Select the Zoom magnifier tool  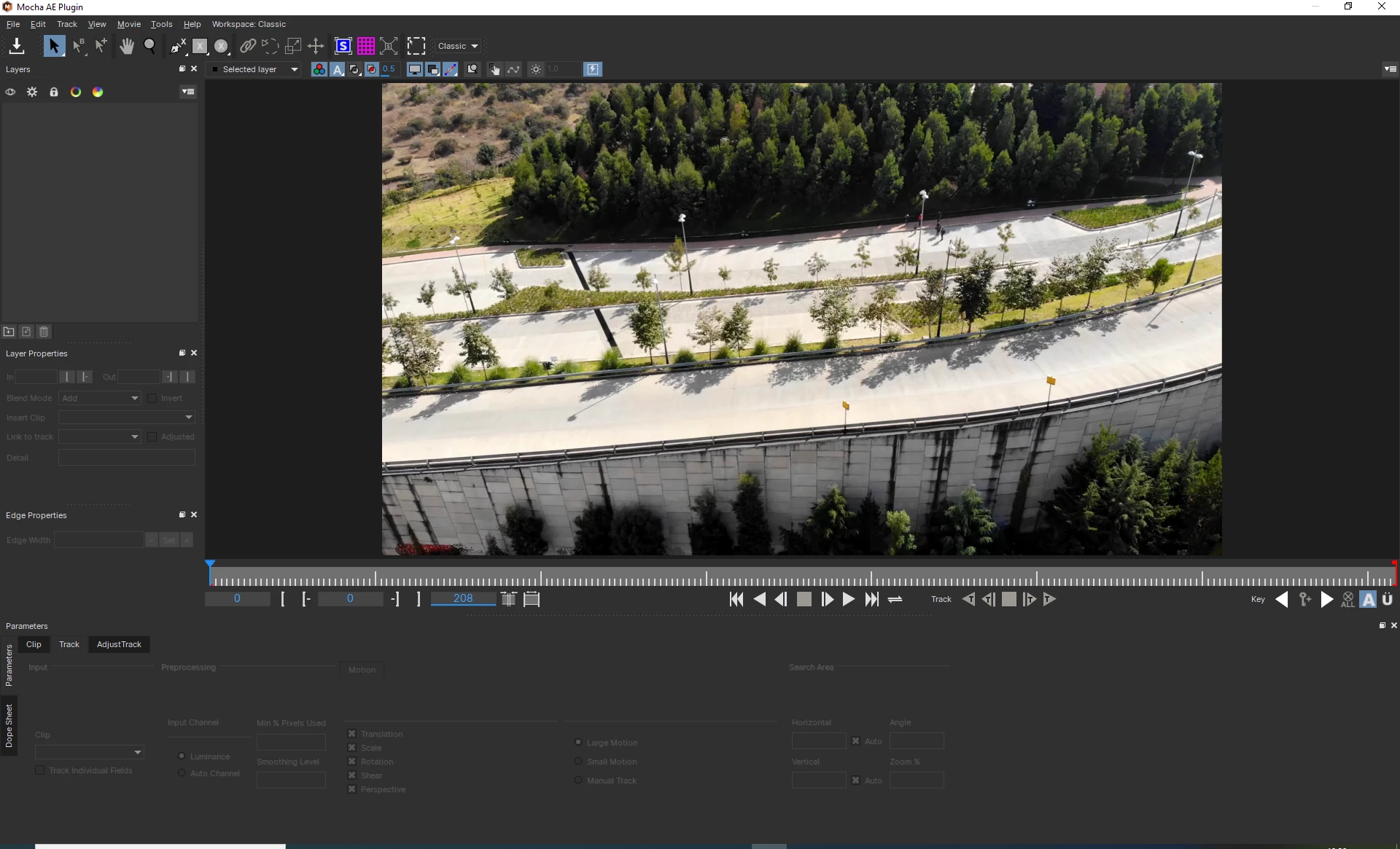coord(149,46)
